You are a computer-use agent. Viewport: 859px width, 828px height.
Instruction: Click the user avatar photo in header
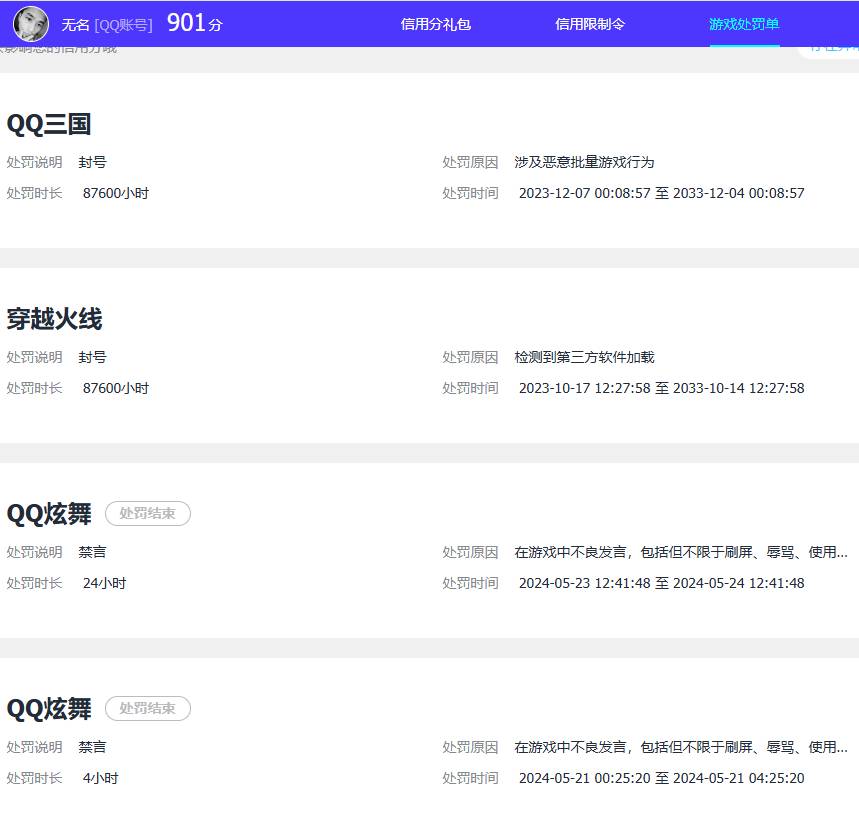coord(31,24)
